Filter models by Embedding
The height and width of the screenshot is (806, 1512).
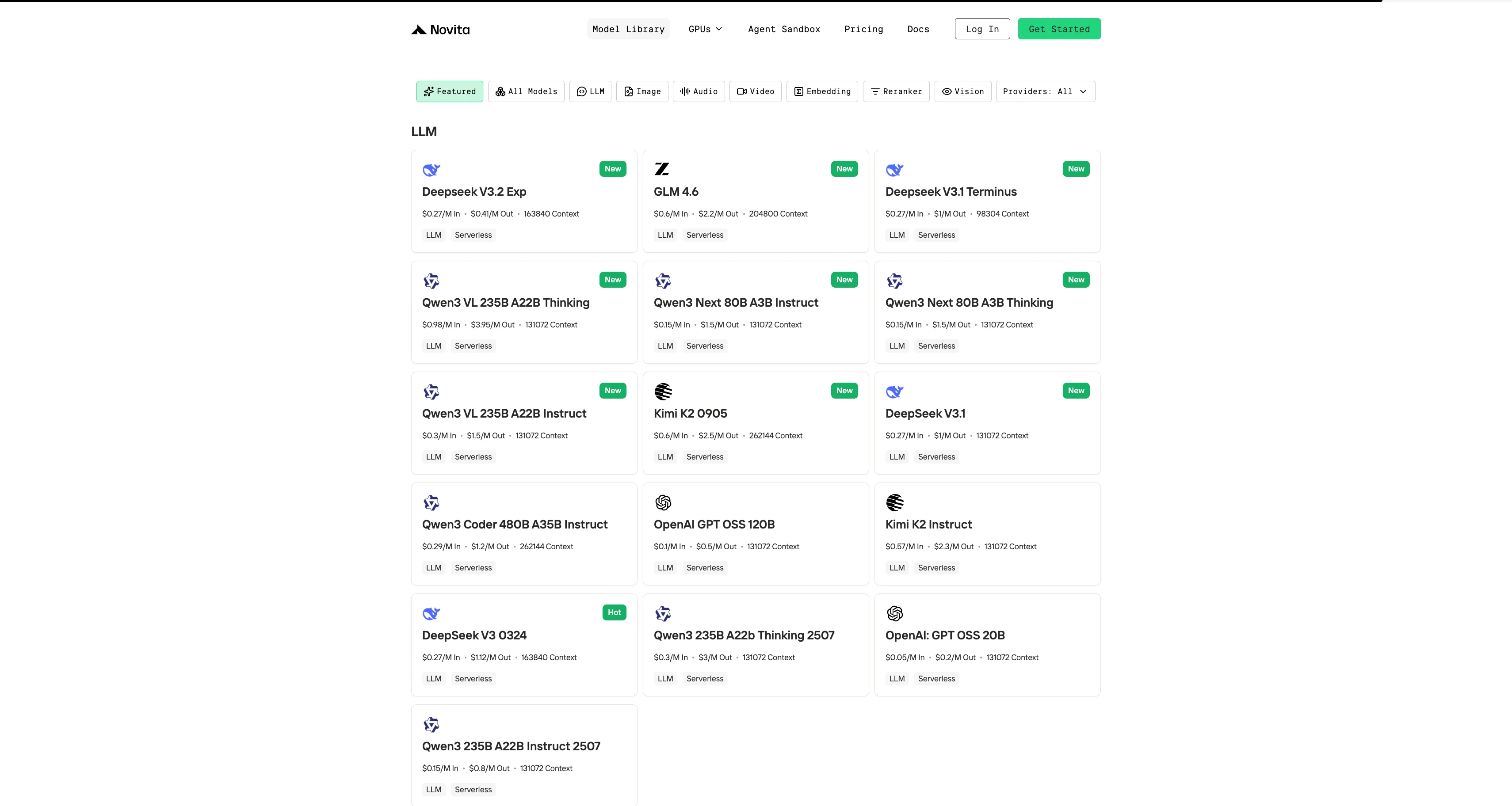(822, 91)
